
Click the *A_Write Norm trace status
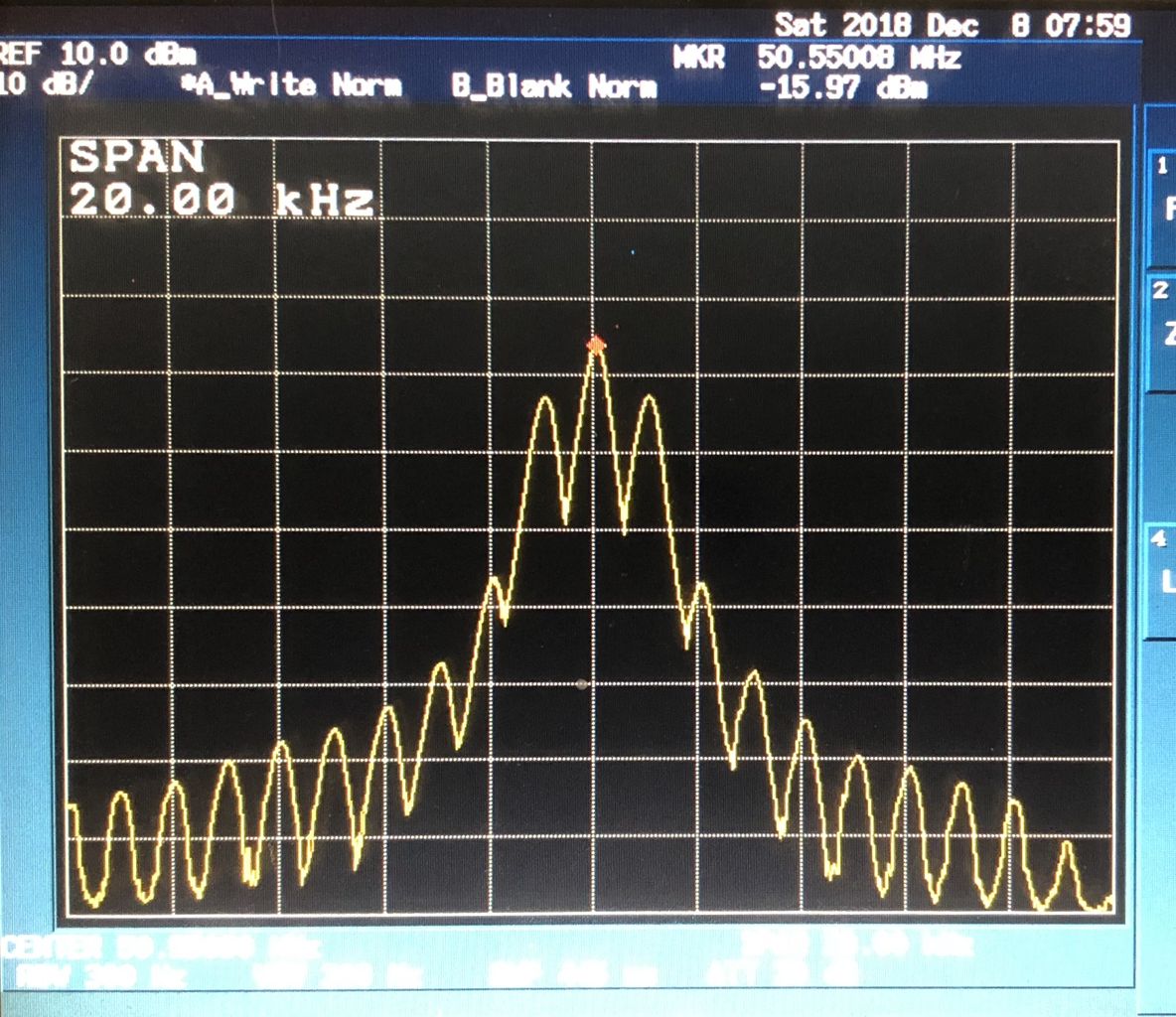[293, 84]
